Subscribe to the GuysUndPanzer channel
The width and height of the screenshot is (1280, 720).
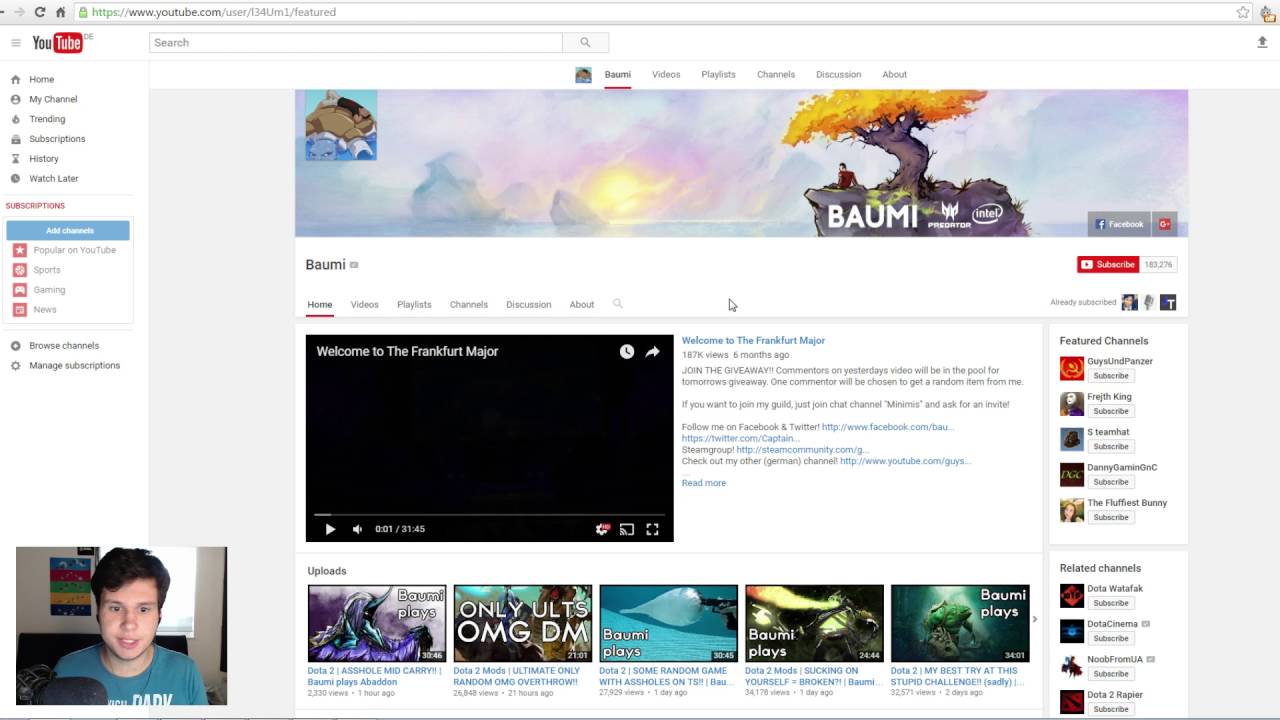click(x=1111, y=376)
